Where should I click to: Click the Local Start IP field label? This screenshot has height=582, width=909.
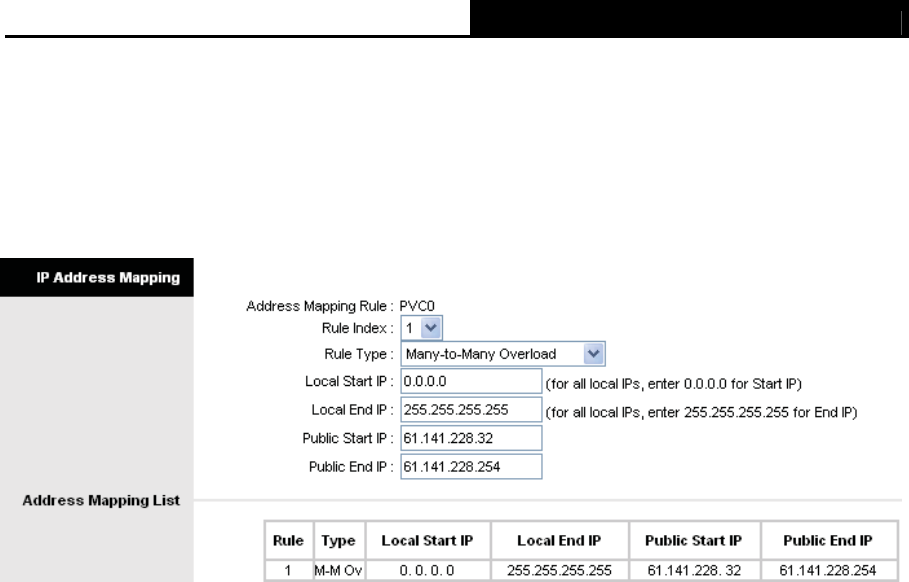pos(350,381)
